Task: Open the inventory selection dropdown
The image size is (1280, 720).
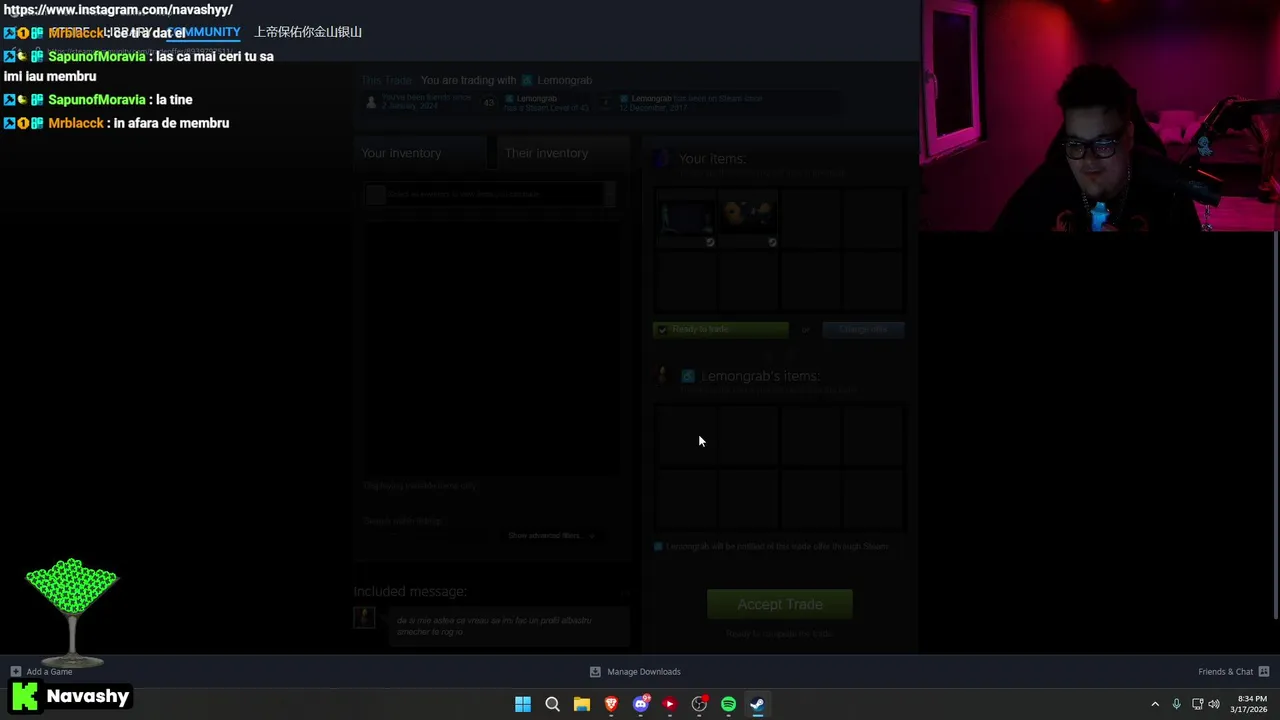Action: (490, 195)
